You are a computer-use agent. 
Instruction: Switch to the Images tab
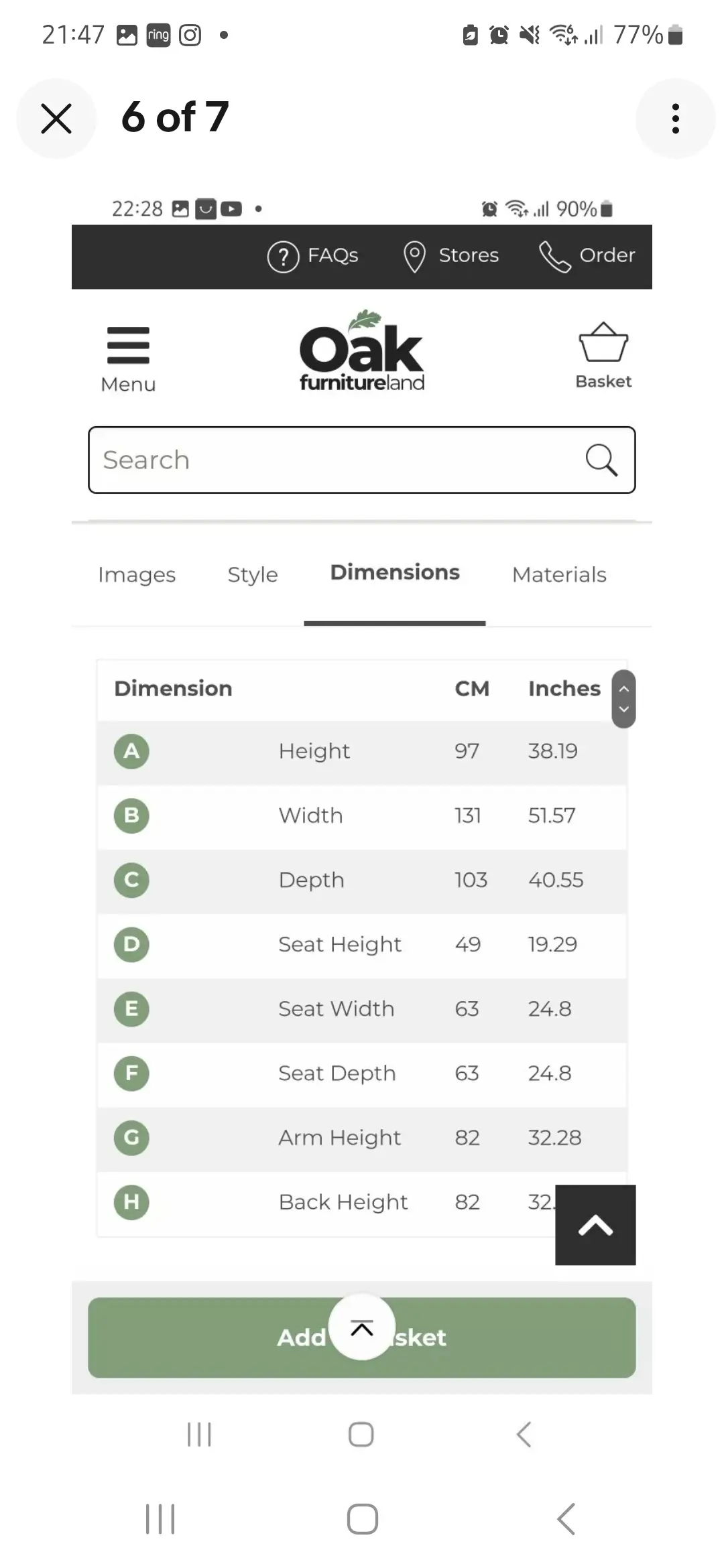[x=137, y=575]
